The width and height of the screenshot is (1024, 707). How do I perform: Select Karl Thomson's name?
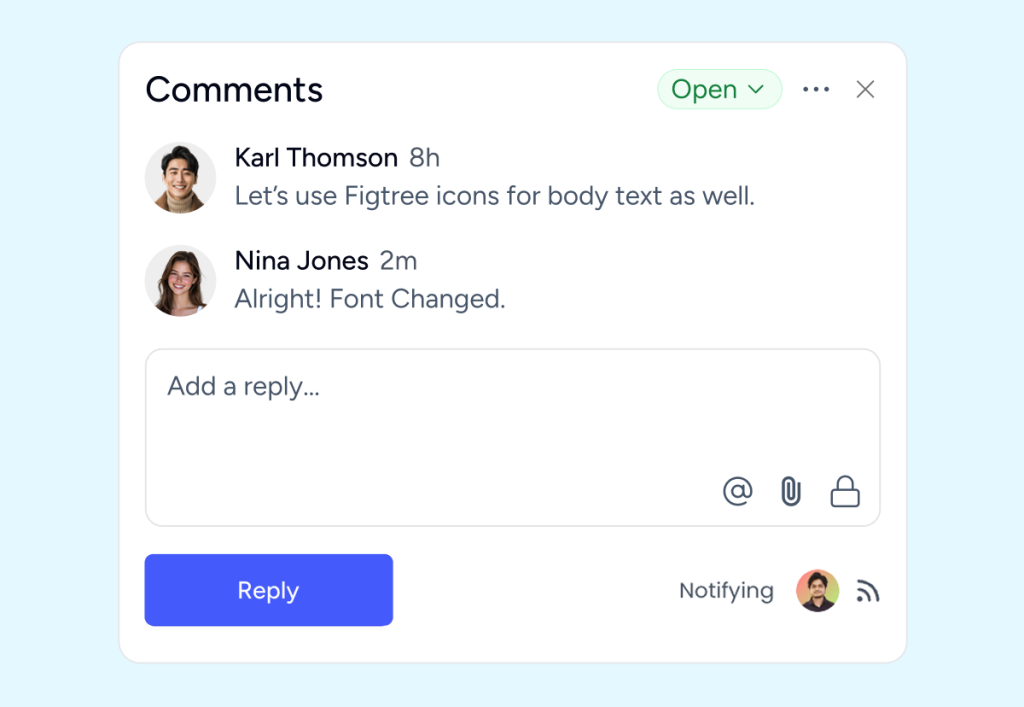(315, 157)
